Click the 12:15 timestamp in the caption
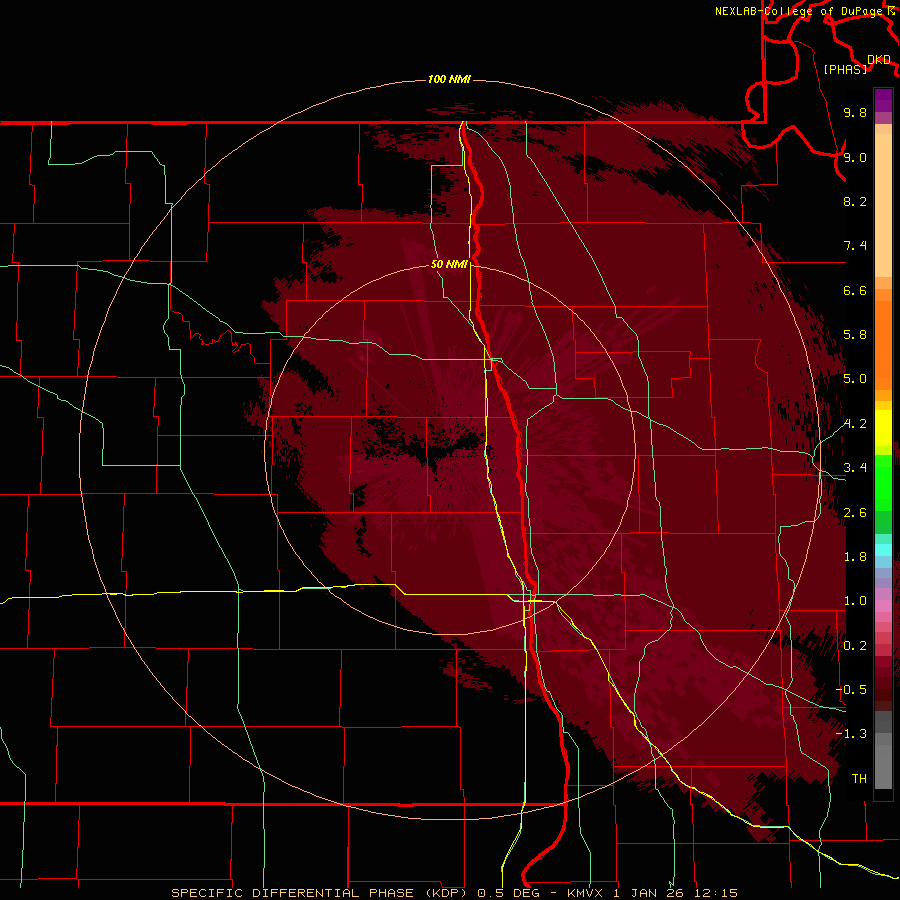 click(x=716, y=893)
